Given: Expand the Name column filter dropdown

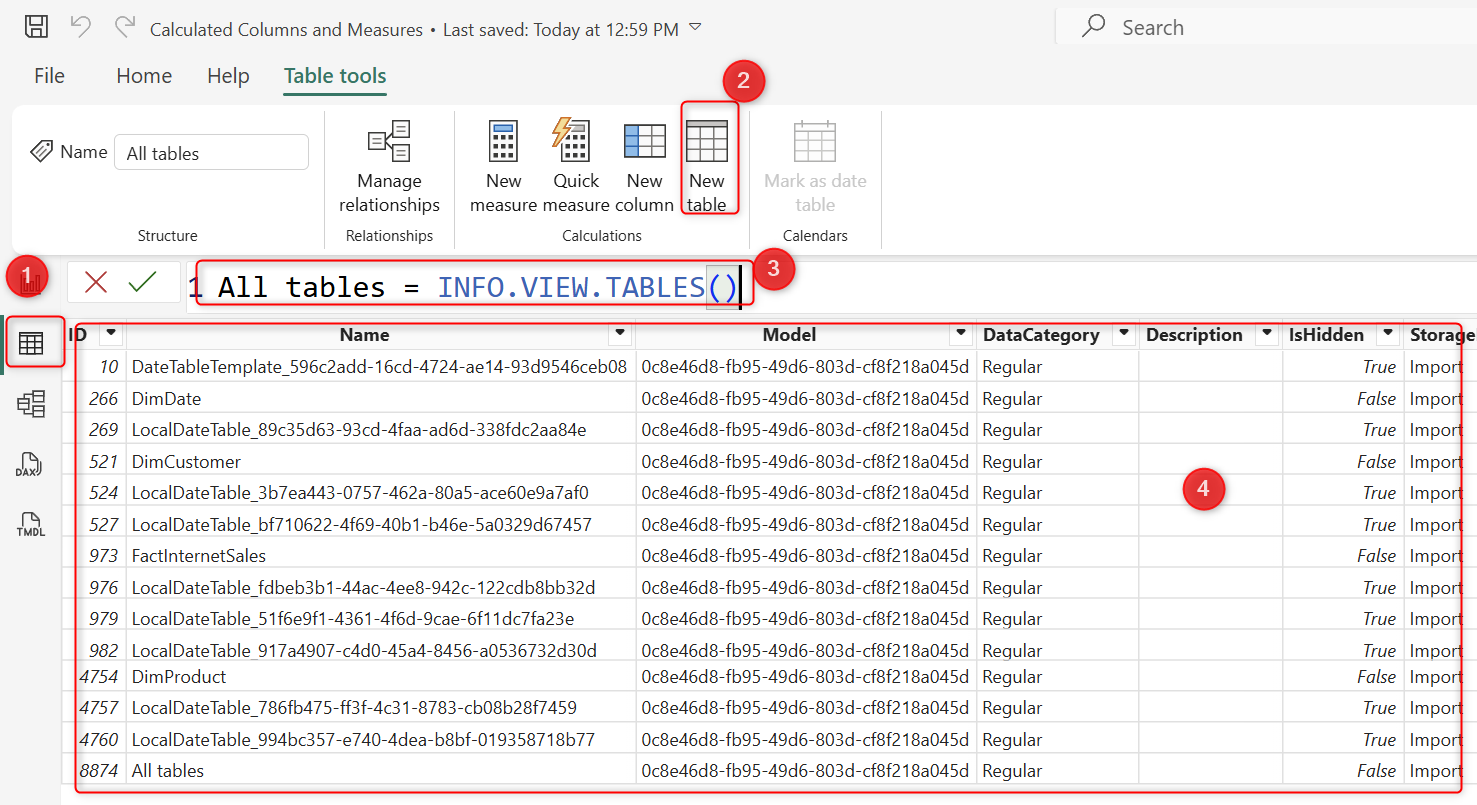Looking at the screenshot, I should coord(621,333).
